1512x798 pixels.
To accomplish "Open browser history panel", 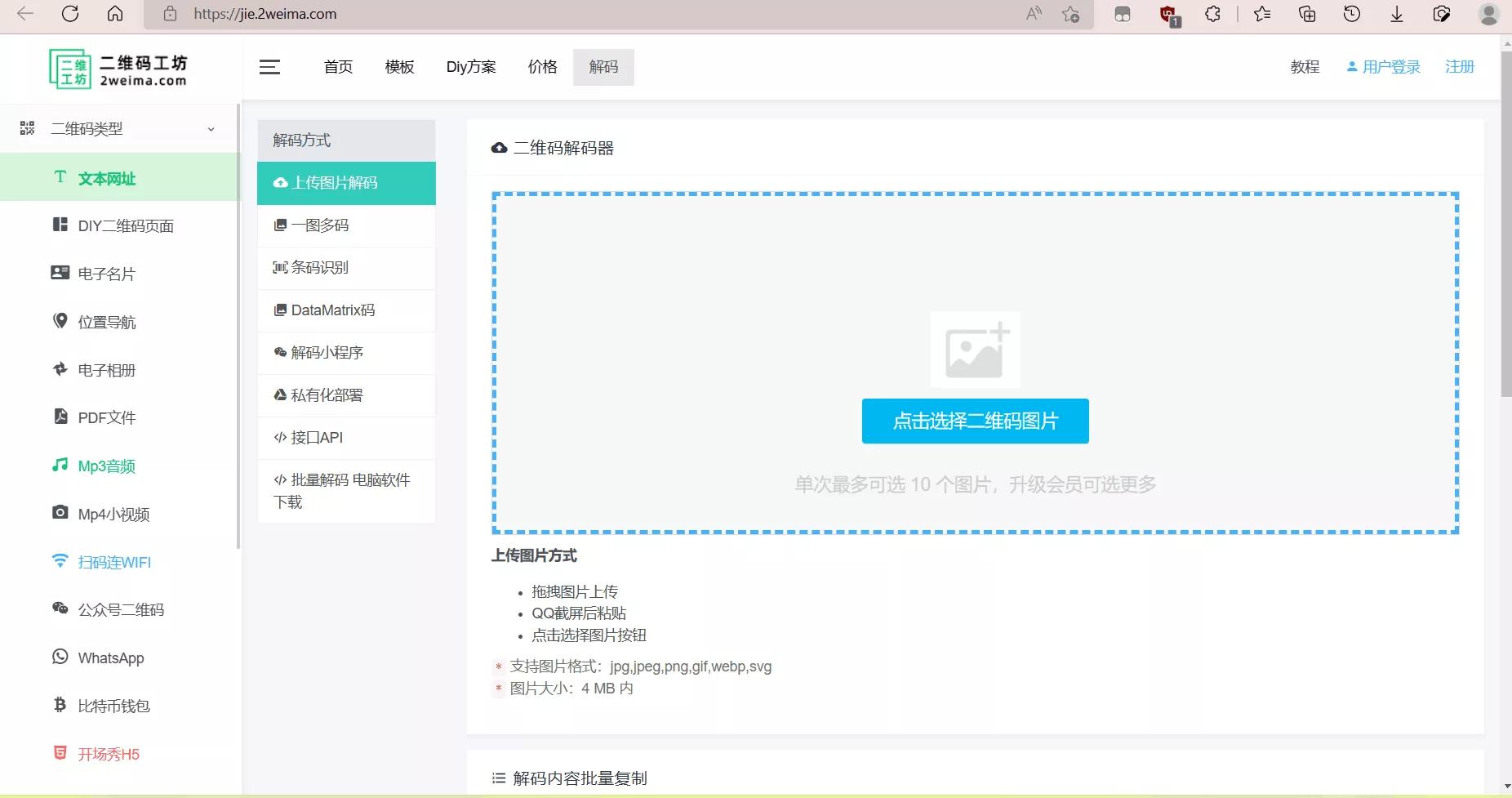I will (x=1352, y=14).
